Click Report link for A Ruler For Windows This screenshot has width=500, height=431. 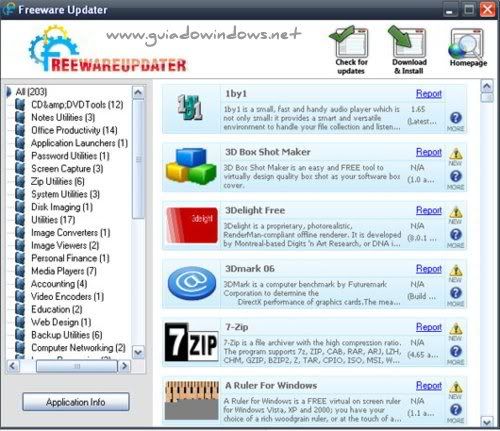click(429, 385)
